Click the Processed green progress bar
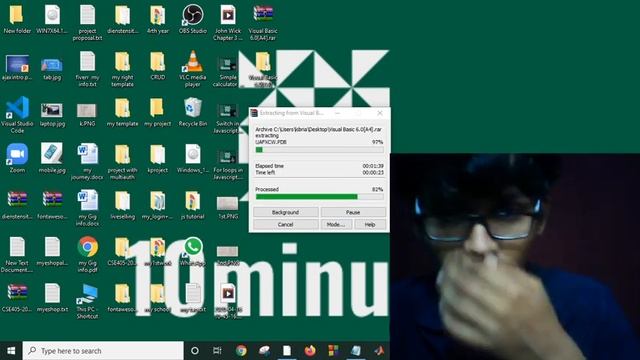This screenshot has width=640, height=360. [319, 197]
